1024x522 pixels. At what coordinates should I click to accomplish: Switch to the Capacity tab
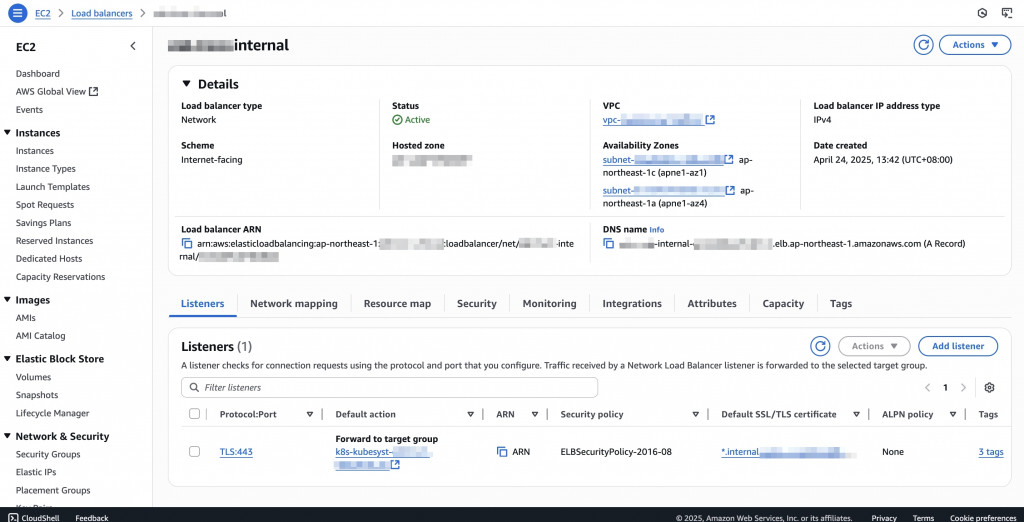pos(783,304)
